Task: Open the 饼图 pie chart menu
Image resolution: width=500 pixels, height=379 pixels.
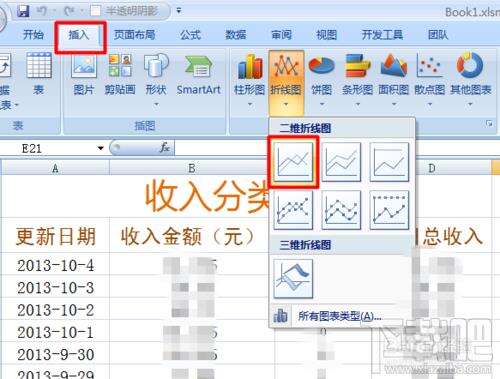Action: (322, 80)
